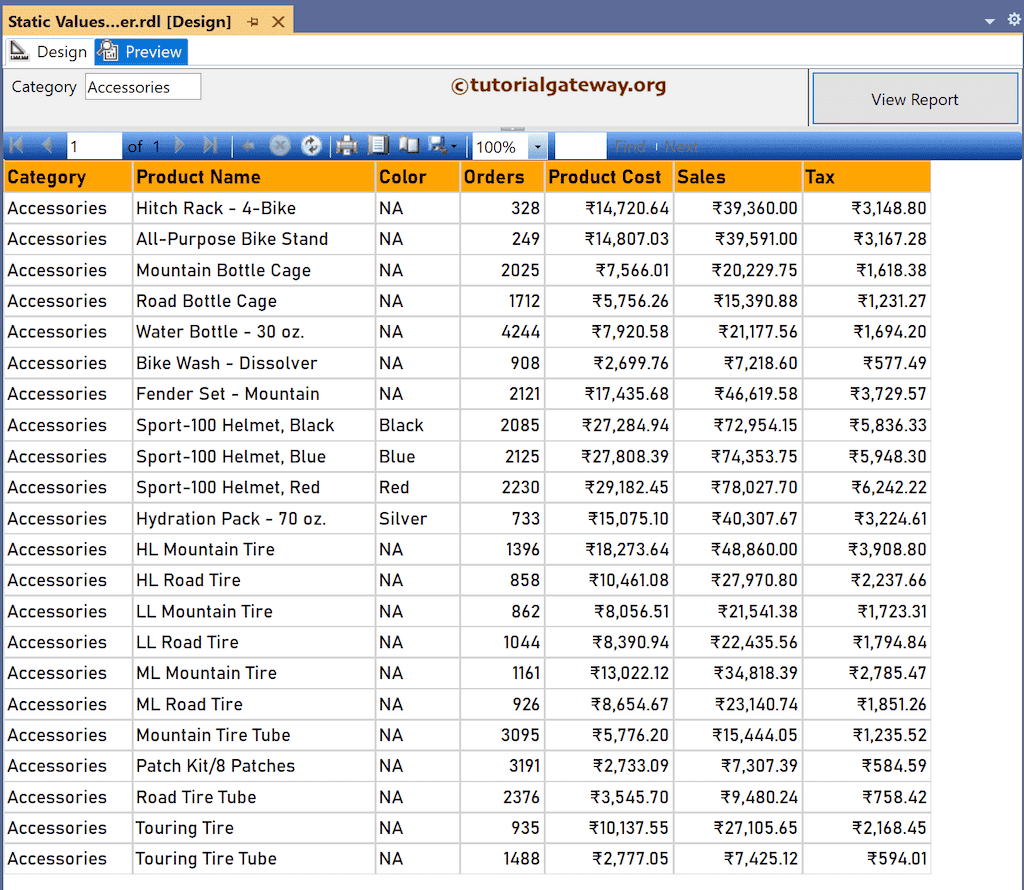Go to the last page icon
Image resolution: width=1024 pixels, height=890 pixels.
click(x=211, y=146)
